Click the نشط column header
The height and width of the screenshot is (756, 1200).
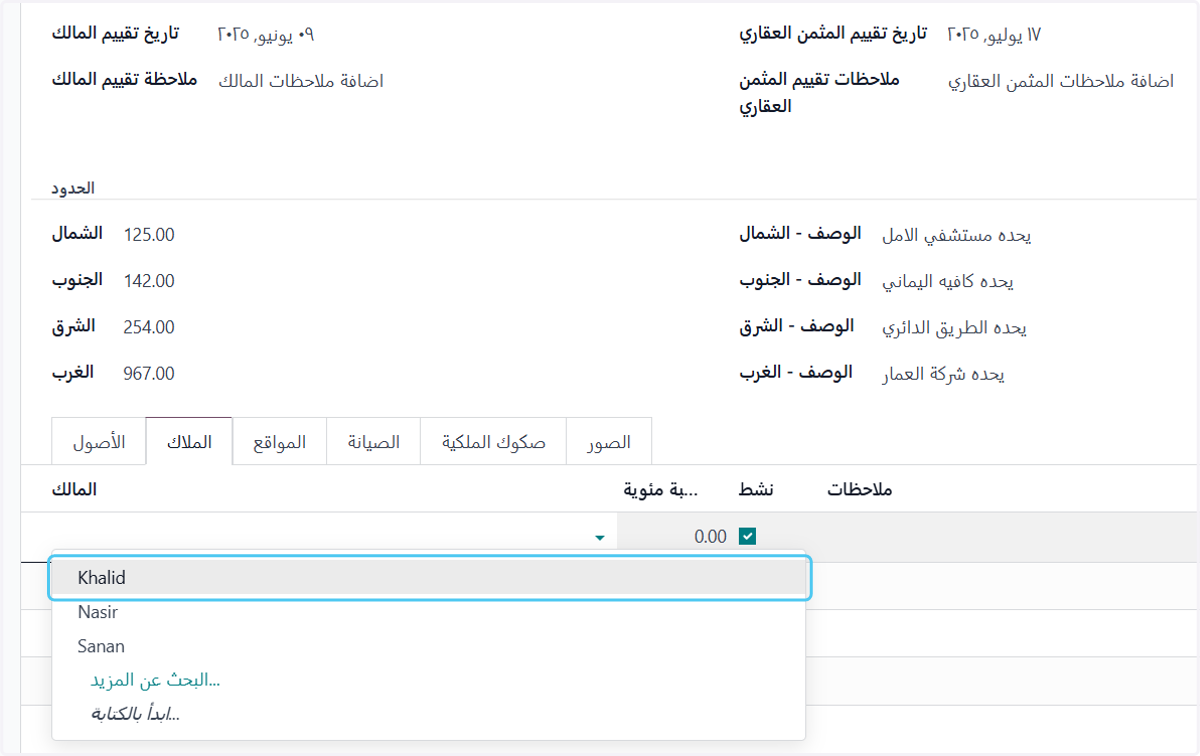point(757,490)
